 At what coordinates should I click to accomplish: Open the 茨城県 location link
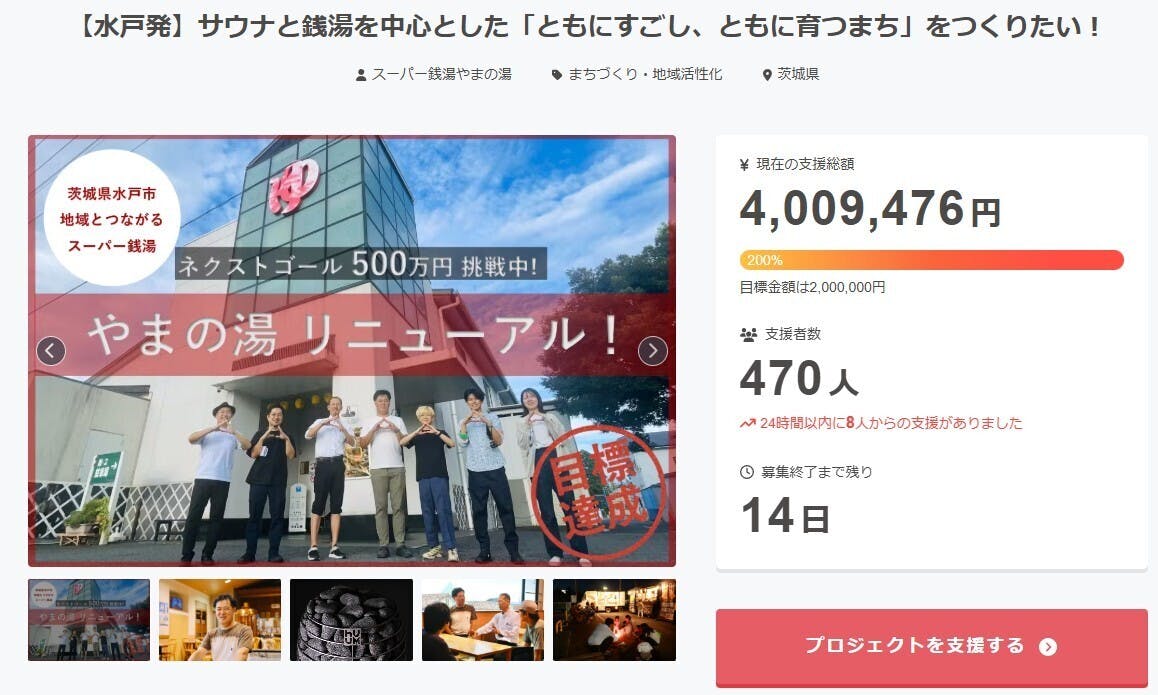(x=798, y=75)
